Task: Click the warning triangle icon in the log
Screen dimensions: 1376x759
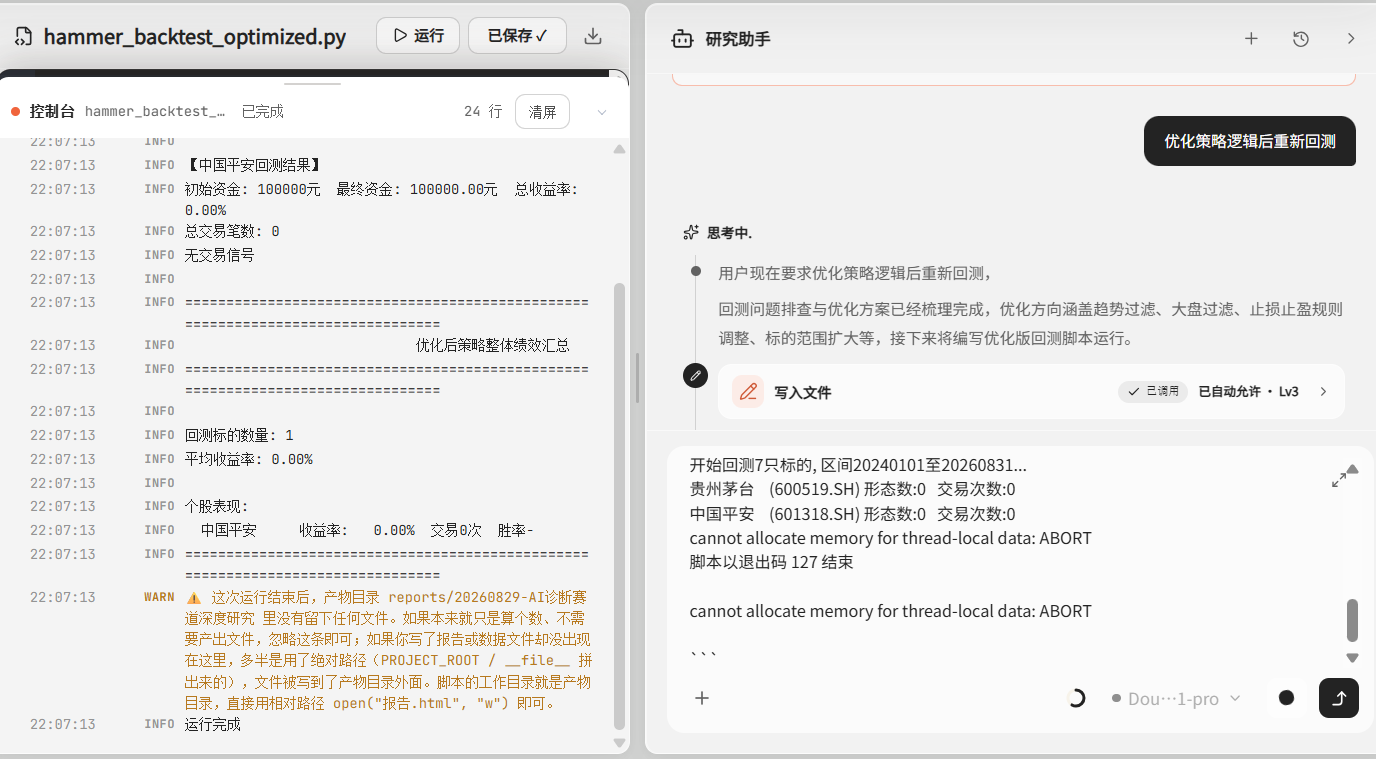Action: point(194,597)
